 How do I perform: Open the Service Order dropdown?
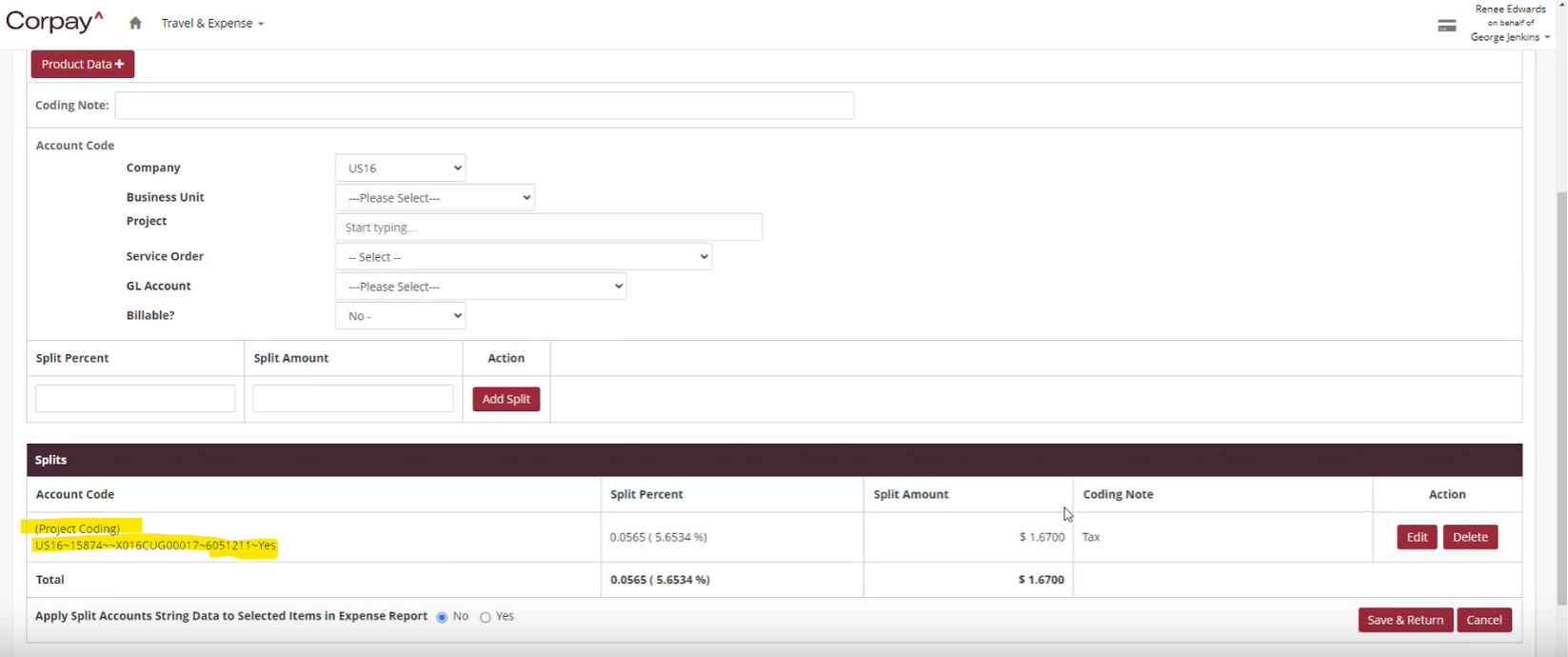click(523, 257)
